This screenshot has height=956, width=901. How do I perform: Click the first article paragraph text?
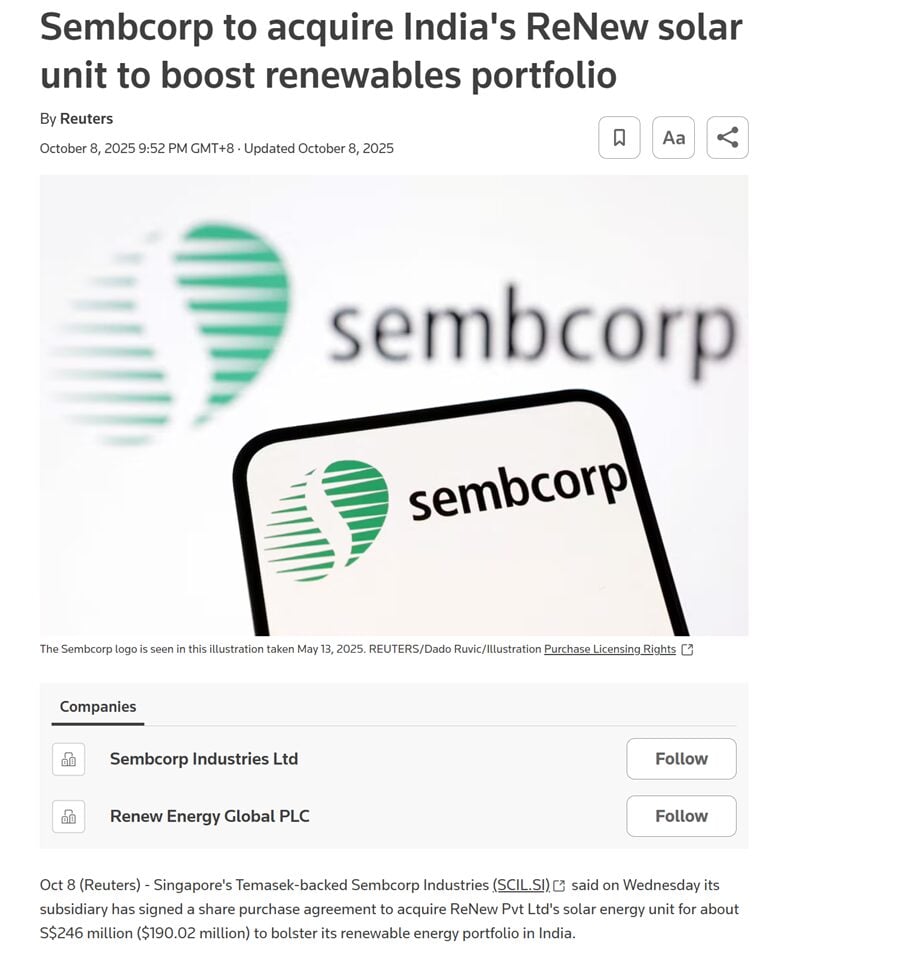click(x=390, y=909)
